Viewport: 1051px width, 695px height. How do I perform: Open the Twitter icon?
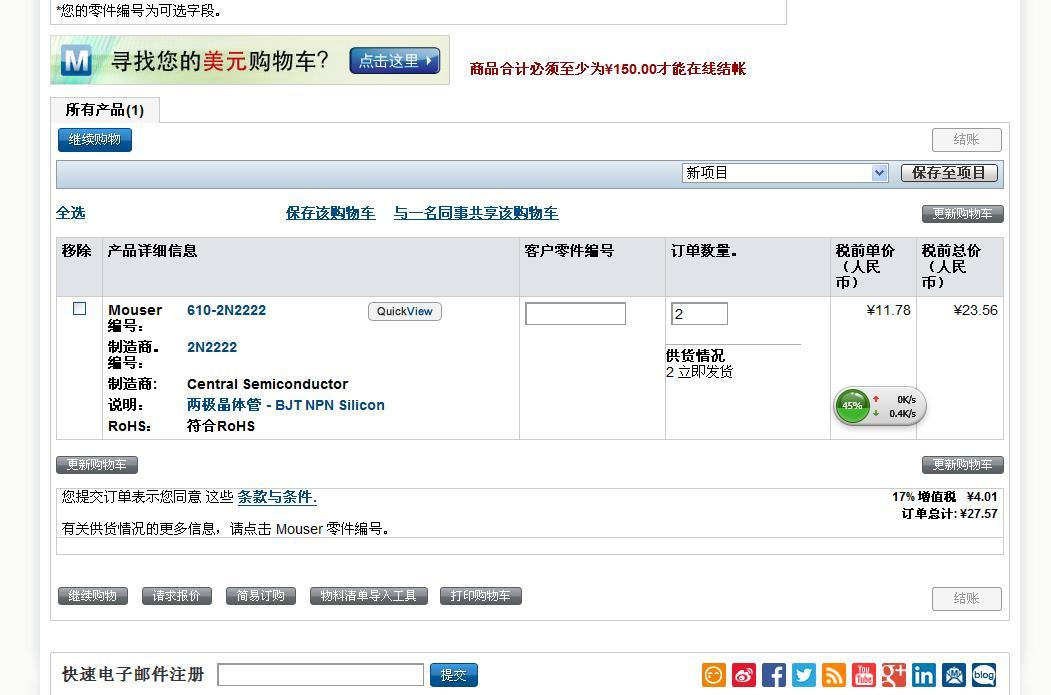click(x=804, y=675)
